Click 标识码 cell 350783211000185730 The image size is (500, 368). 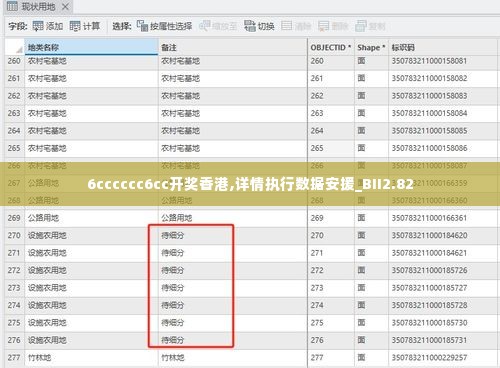pyautogui.click(x=443, y=323)
